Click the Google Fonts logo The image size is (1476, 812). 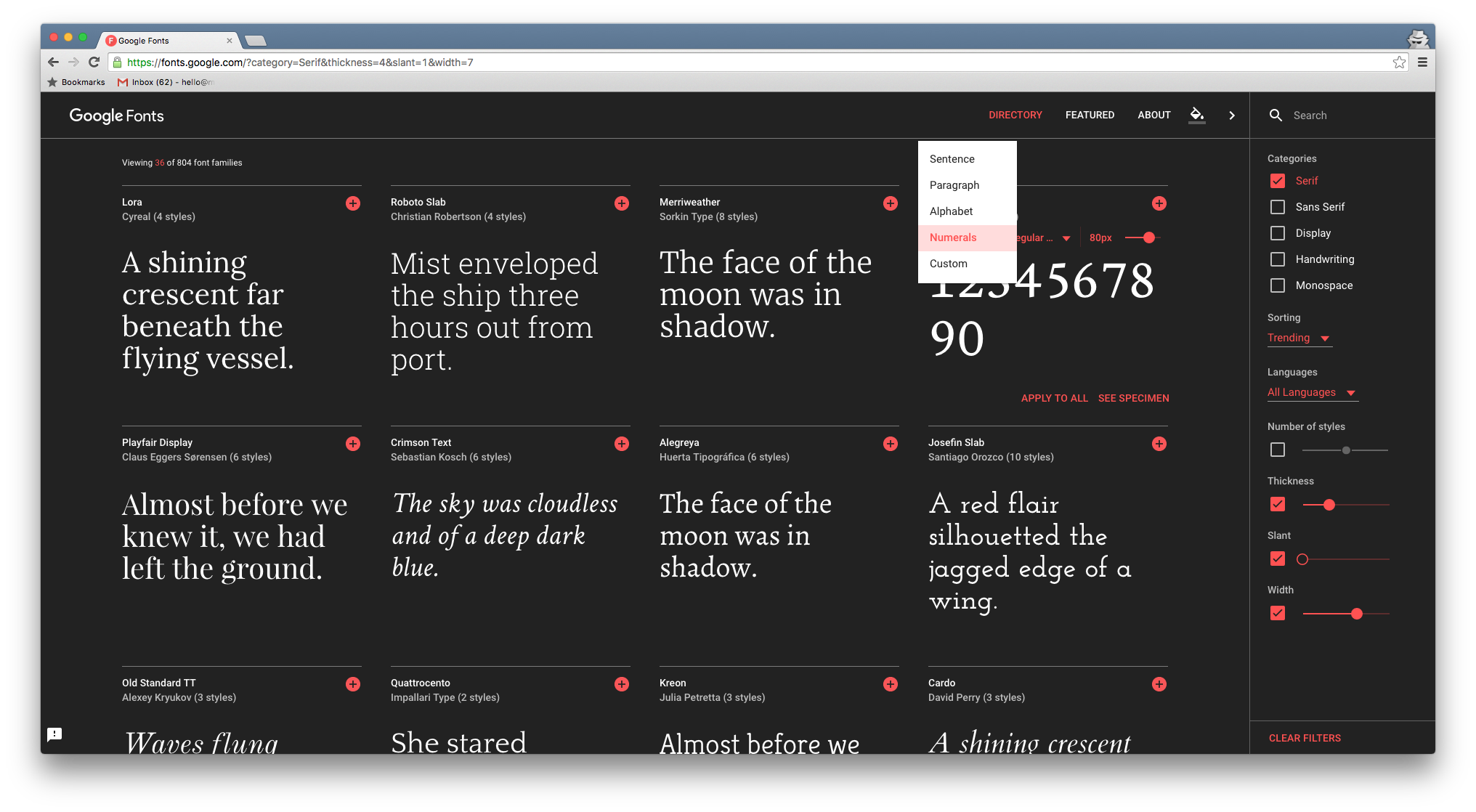[x=116, y=115]
